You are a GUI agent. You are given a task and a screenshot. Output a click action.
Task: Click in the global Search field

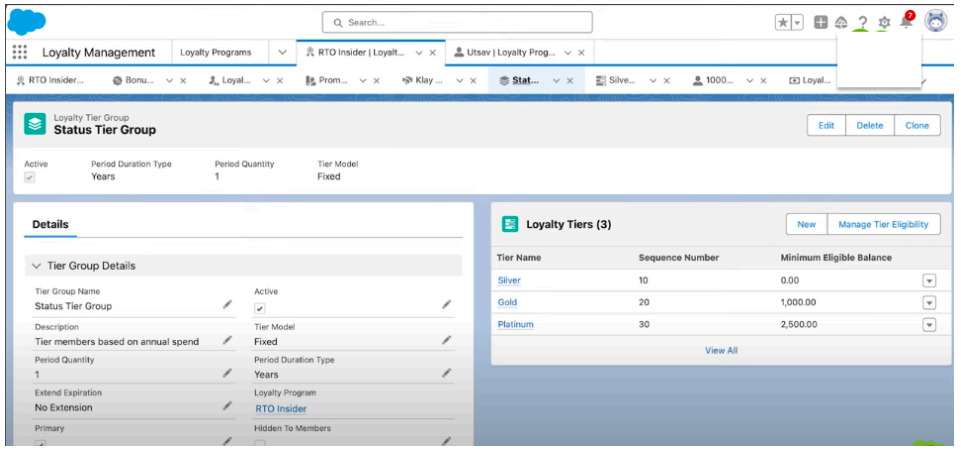[x=457, y=22]
